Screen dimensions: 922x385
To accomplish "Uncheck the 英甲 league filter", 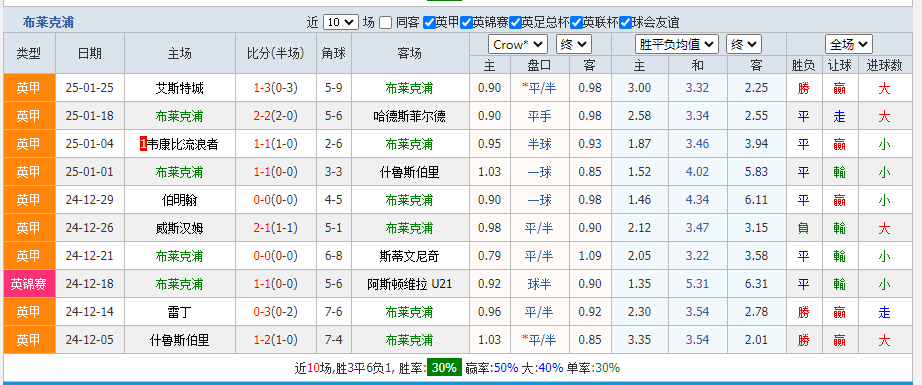I will coord(429,23).
